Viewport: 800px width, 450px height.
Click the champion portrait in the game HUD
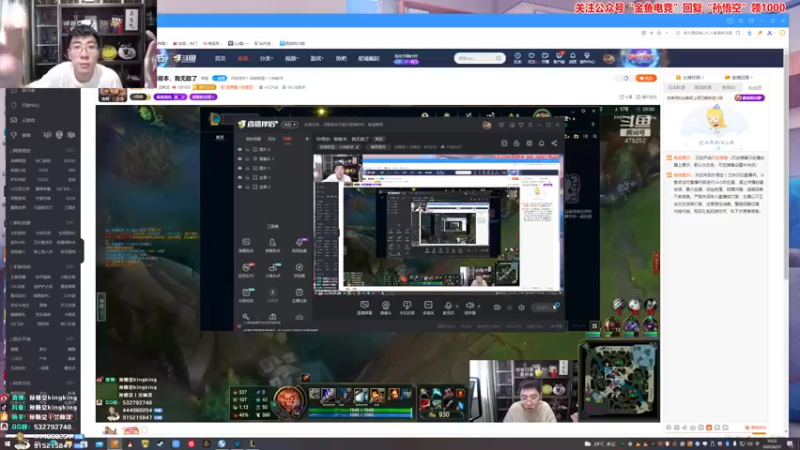(288, 401)
